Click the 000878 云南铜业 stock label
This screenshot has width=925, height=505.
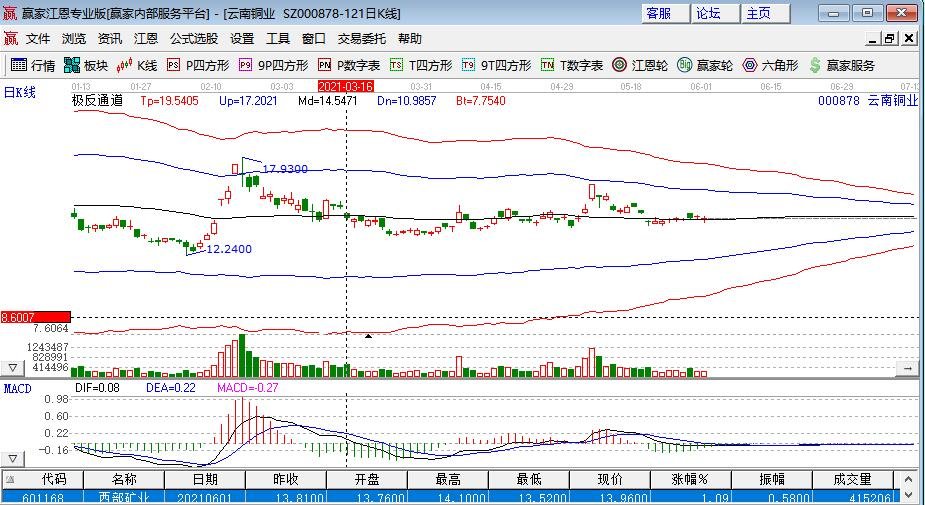(868, 101)
